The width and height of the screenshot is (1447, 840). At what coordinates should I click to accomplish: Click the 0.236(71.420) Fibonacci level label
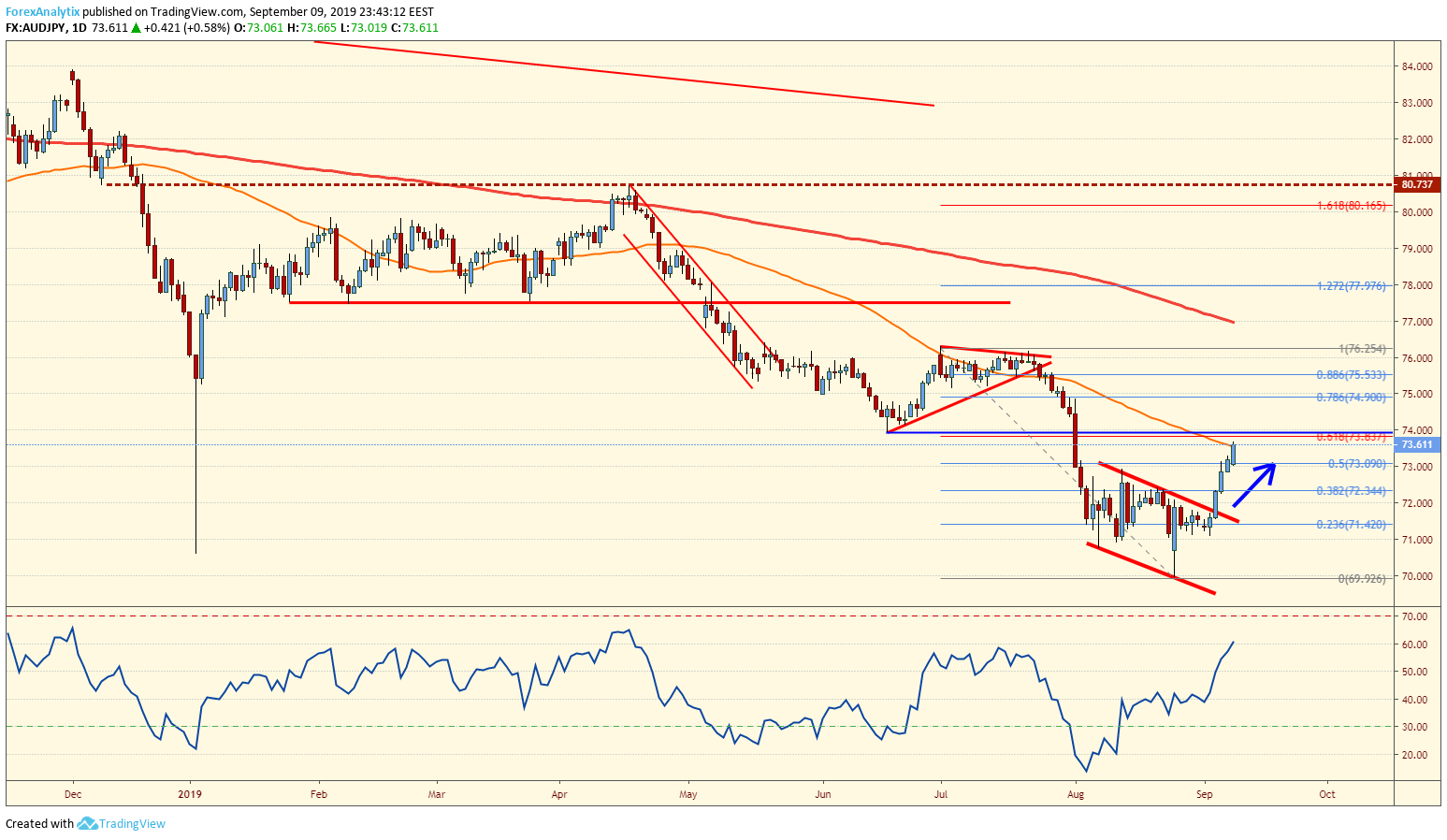tap(1351, 525)
